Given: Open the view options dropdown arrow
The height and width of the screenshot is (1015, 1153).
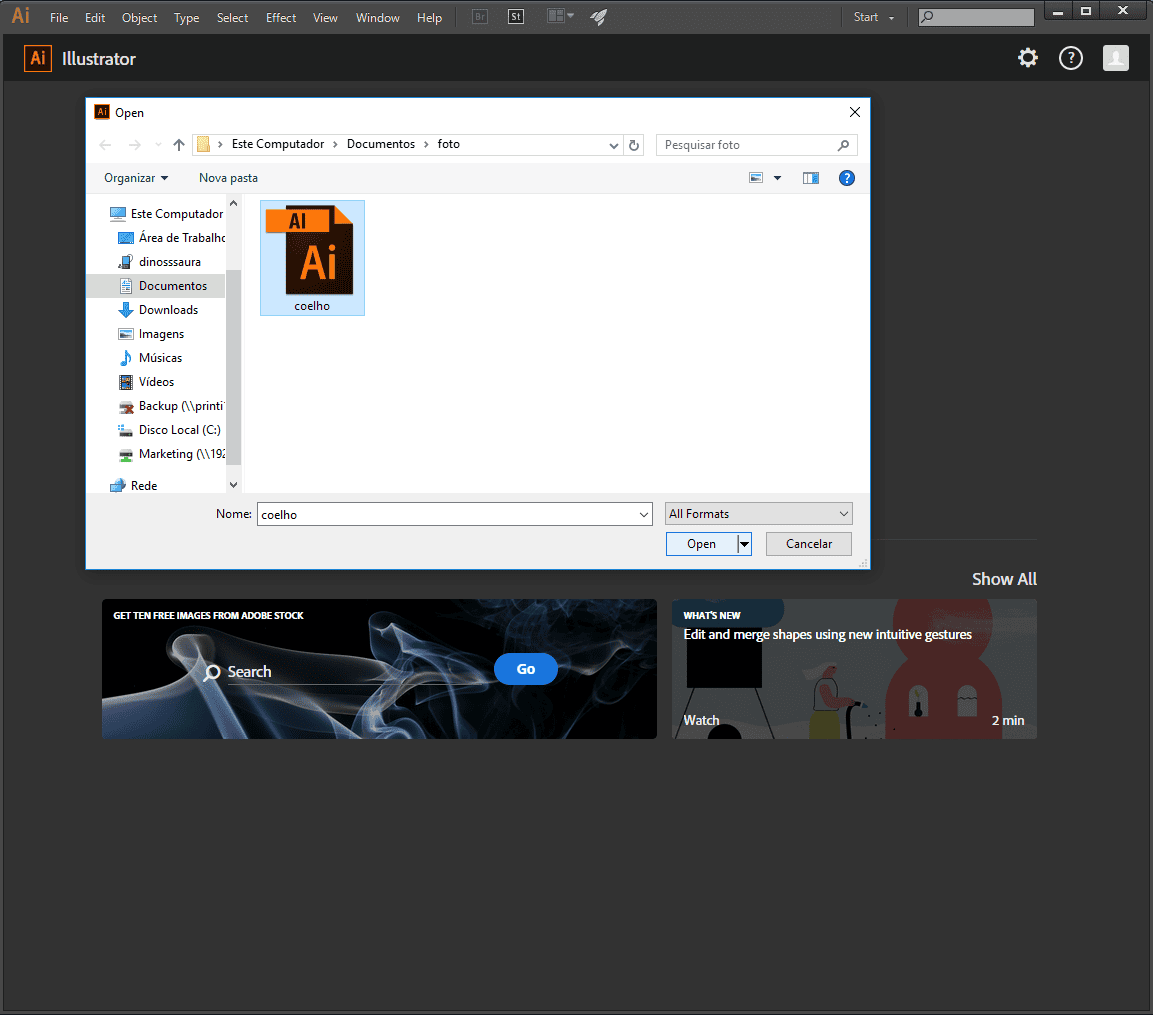Looking at the screenshot, I should [777, 178].
